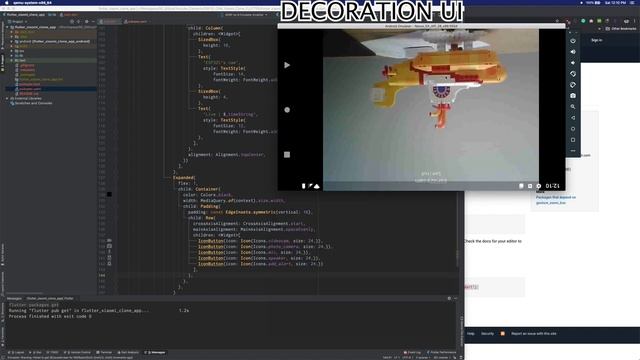Expand External Libraries in the project tree
This screenshot has height=360, width=640.
point(7,98)
